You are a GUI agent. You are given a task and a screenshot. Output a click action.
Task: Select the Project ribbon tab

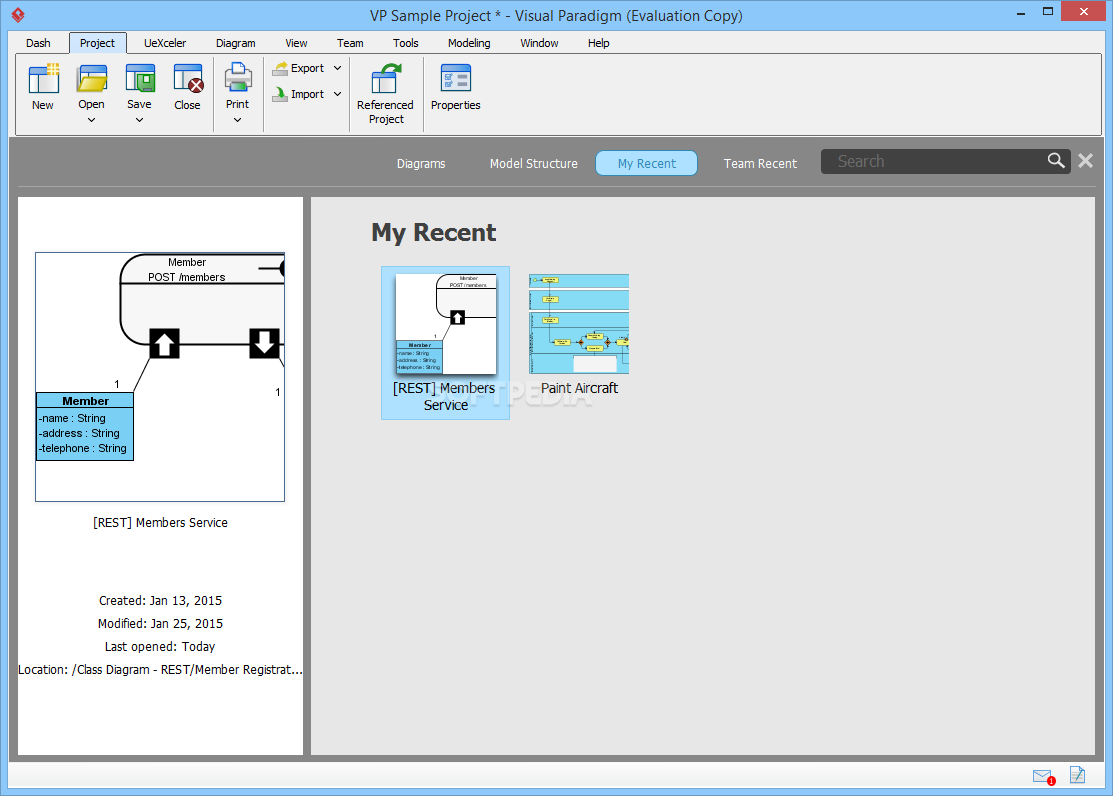coord(97,43)
